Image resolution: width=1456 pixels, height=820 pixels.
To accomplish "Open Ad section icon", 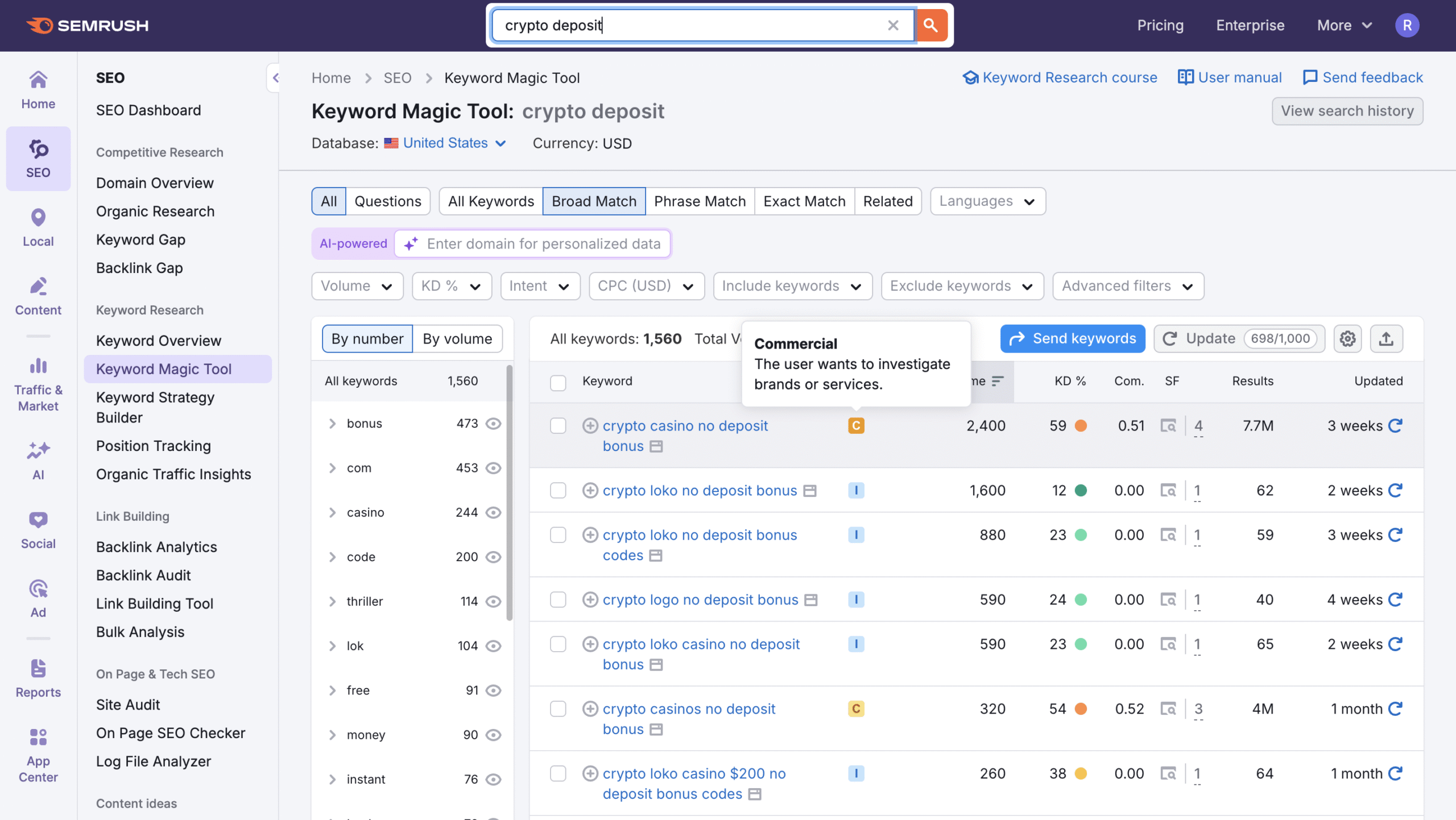I will pyautogui.click(x=38, y=599).
